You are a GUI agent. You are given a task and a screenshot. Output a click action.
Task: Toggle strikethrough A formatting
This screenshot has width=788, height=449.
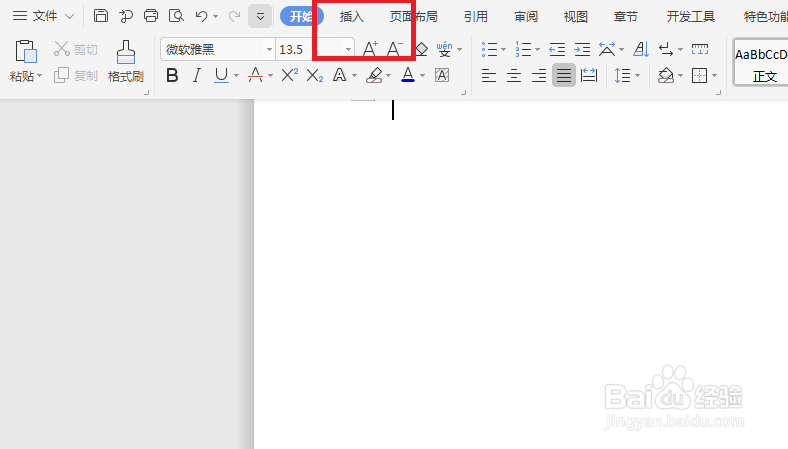(255, 75)
